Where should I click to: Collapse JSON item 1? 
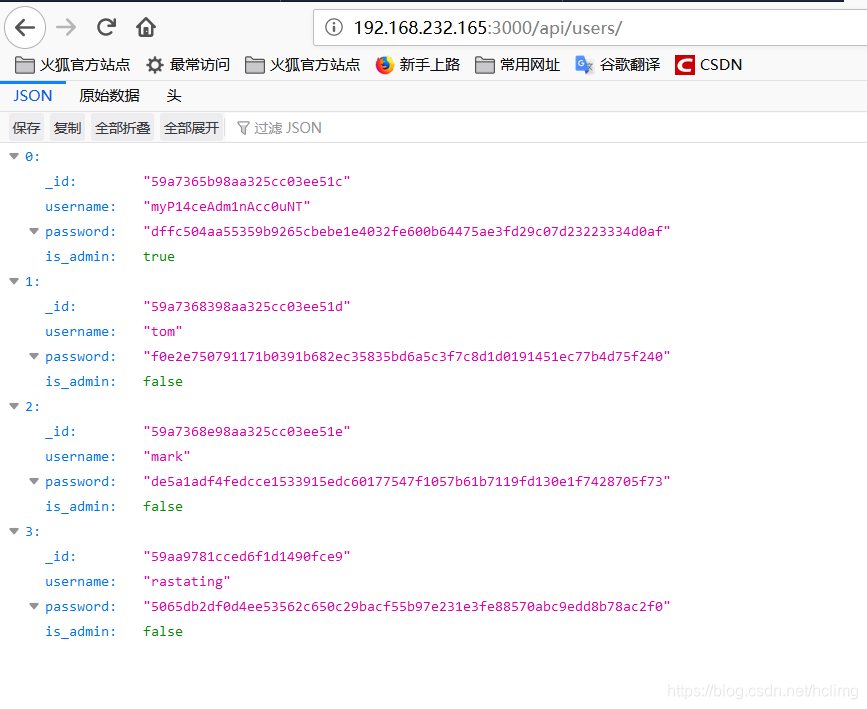[14, 281]
